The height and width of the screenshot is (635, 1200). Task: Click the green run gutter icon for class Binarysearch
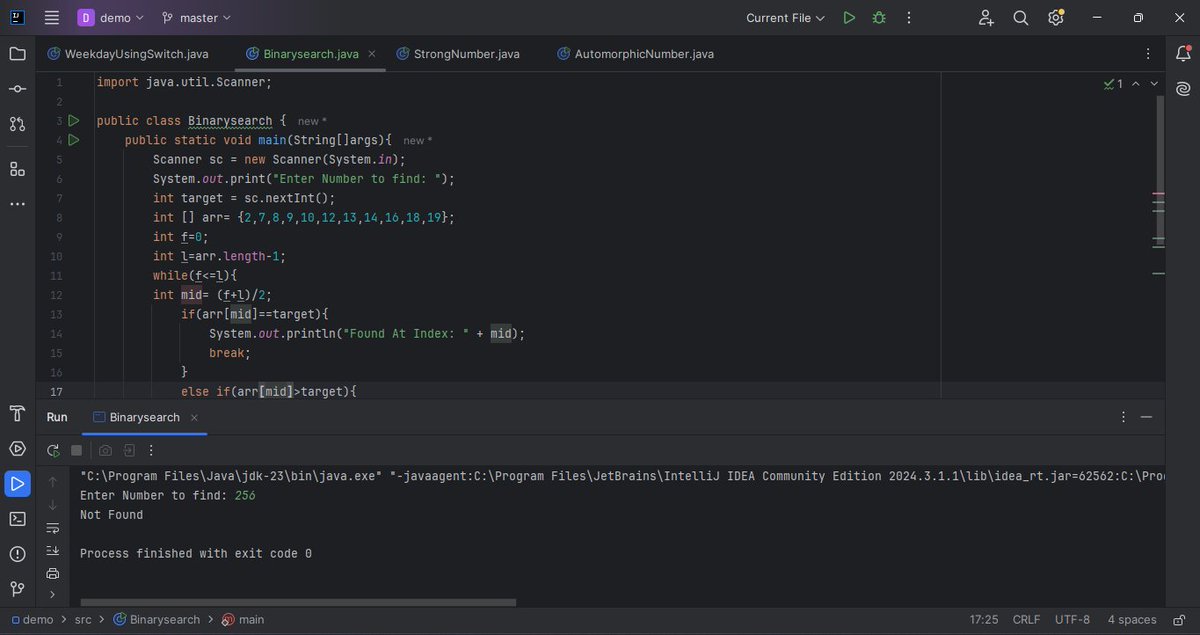pyautogui.click(x=73, y=121)
